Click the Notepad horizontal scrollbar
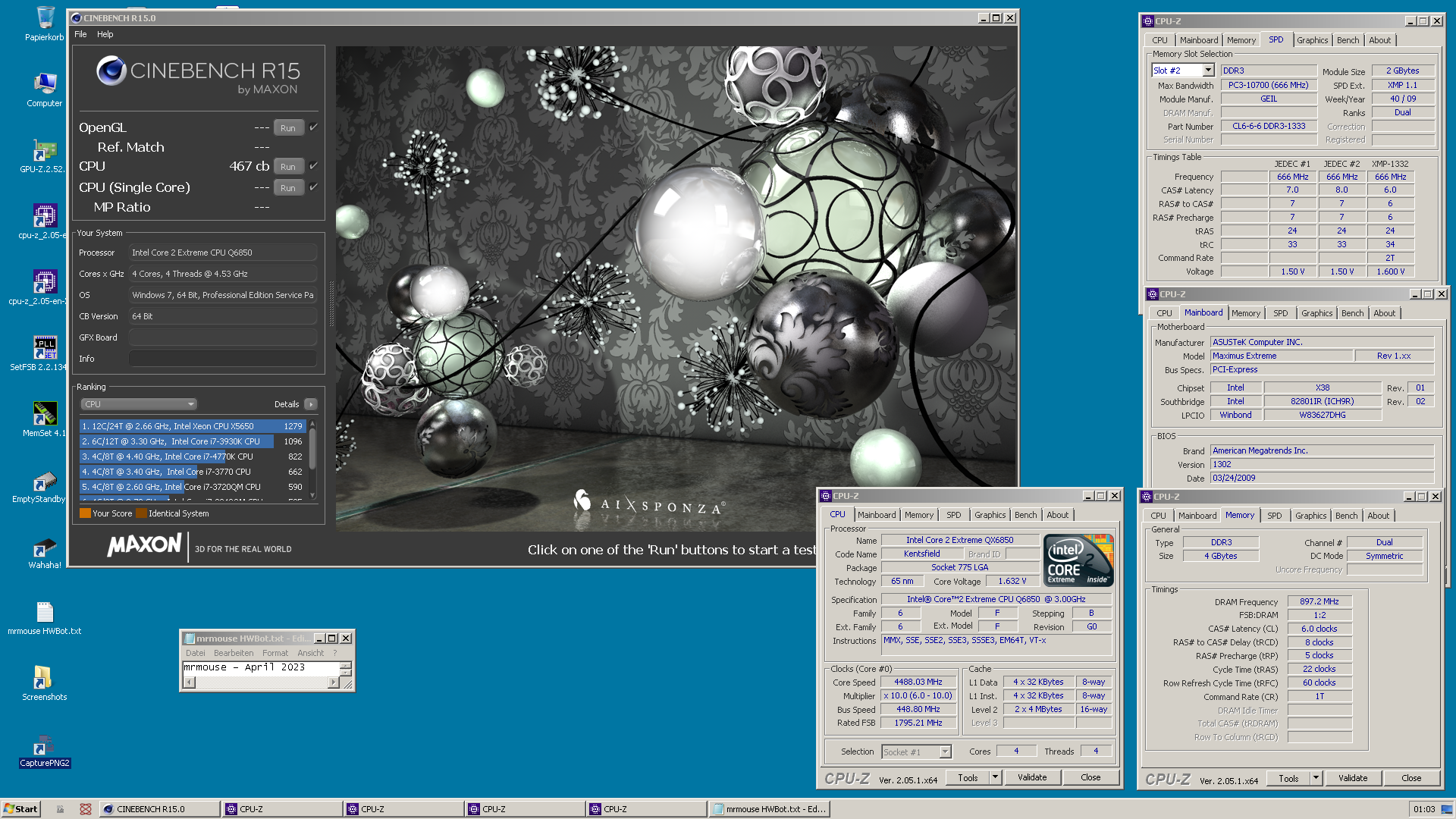1456x819 pixels. click(x=261, y=682)
